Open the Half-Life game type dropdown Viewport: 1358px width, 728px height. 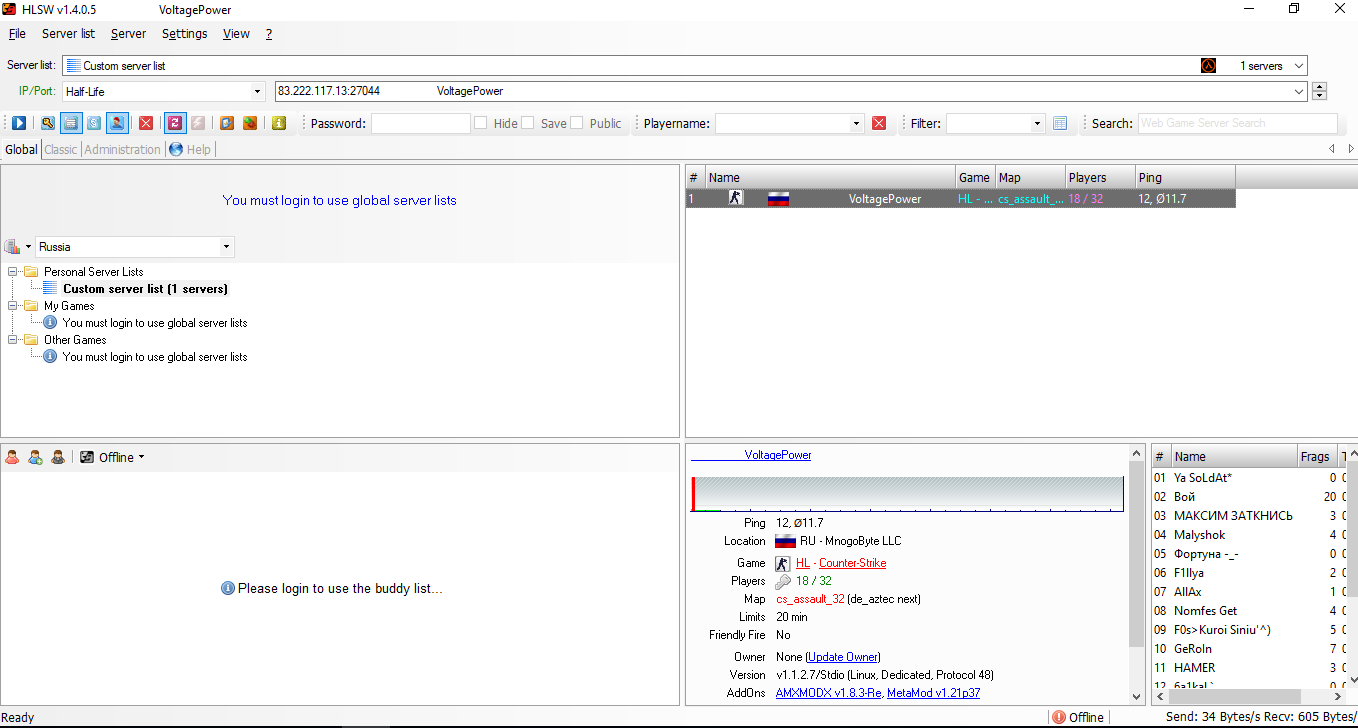[258, 91]
